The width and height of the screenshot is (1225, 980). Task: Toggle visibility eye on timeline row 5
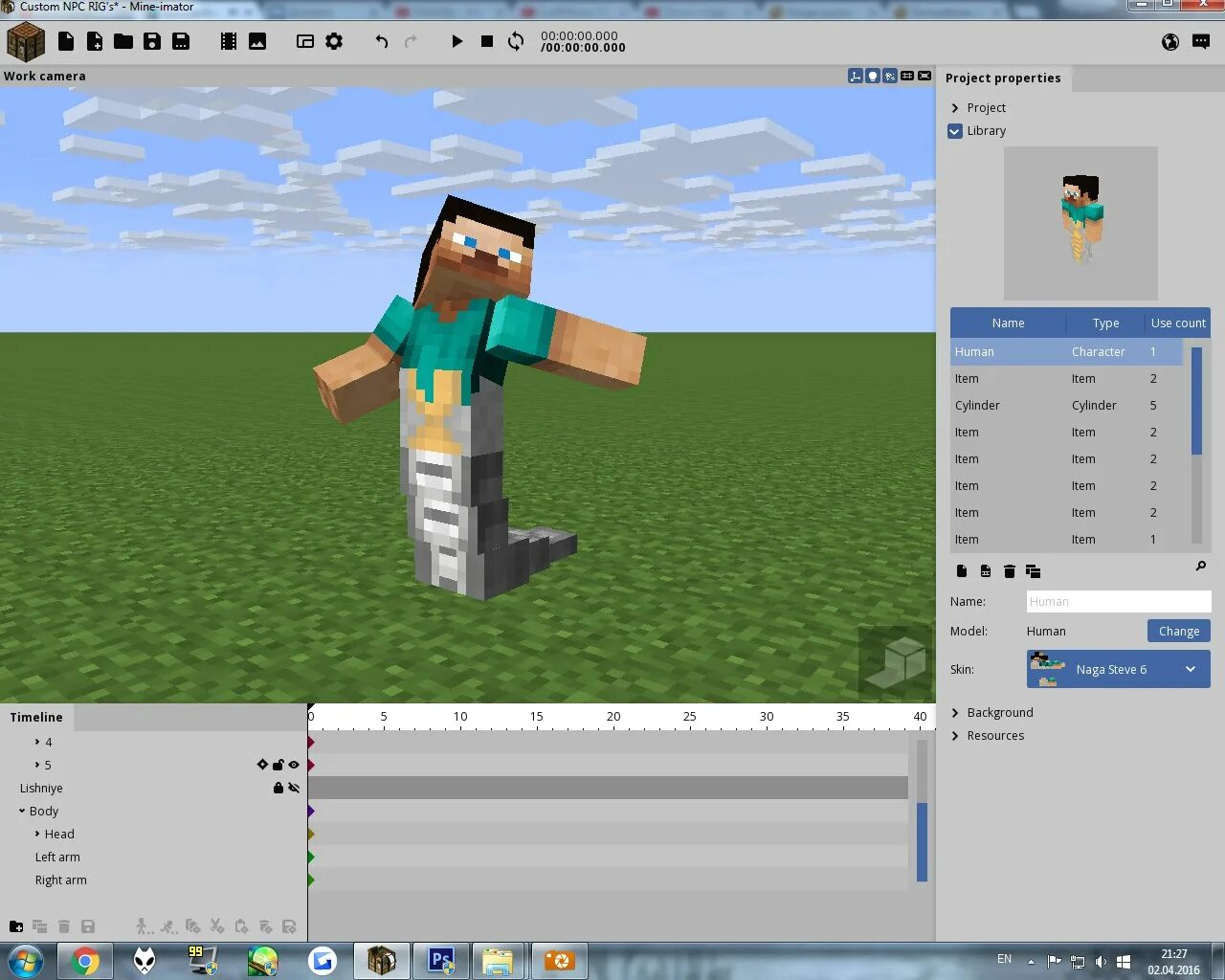294,765
